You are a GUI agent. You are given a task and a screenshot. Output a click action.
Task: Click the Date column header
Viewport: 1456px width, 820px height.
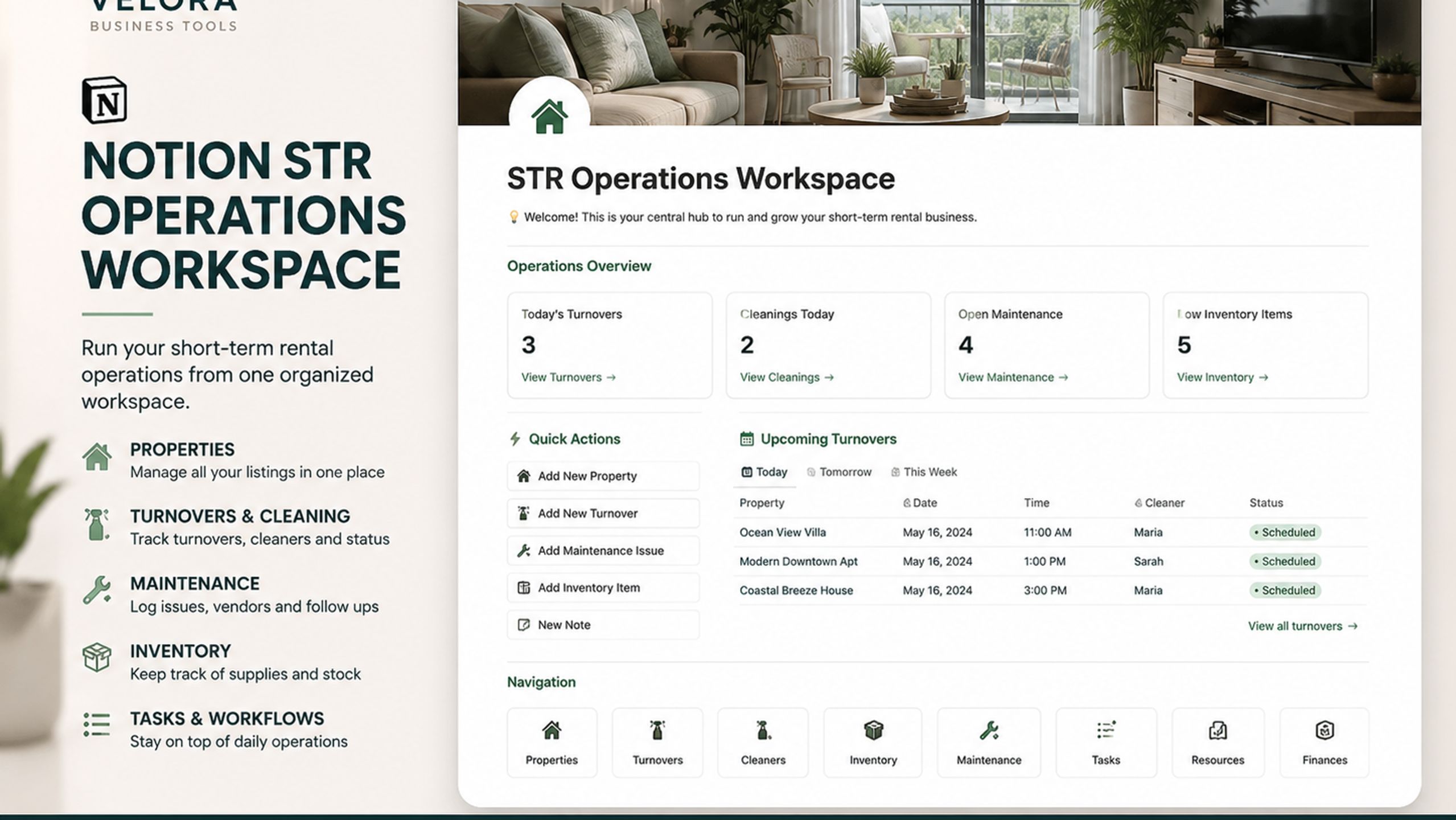[x=920, y=503]
